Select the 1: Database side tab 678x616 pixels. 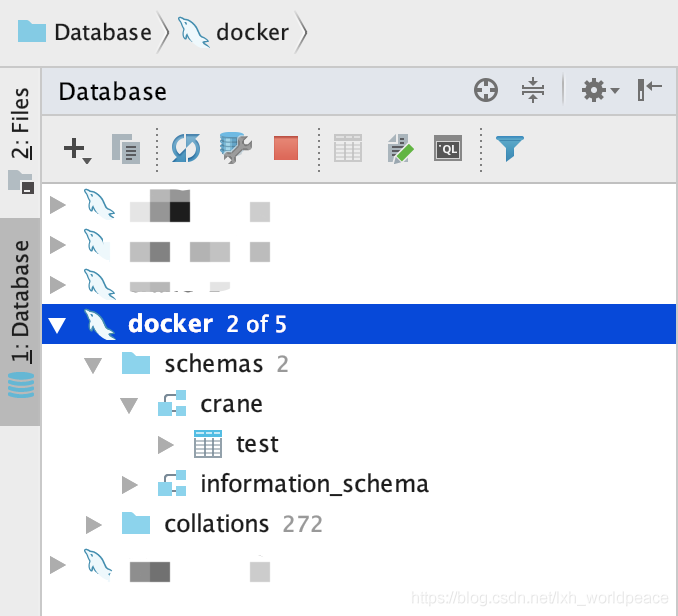point(20,320)
